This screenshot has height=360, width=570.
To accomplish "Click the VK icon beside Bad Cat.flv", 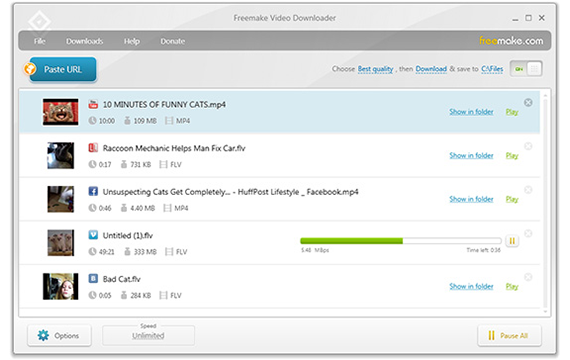I will tap(93, 279).
